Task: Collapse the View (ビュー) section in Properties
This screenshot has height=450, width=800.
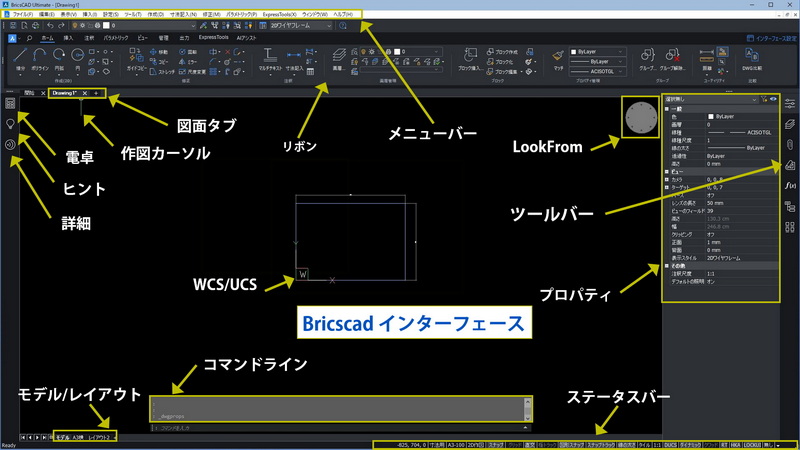Action: tap(667, 172)
